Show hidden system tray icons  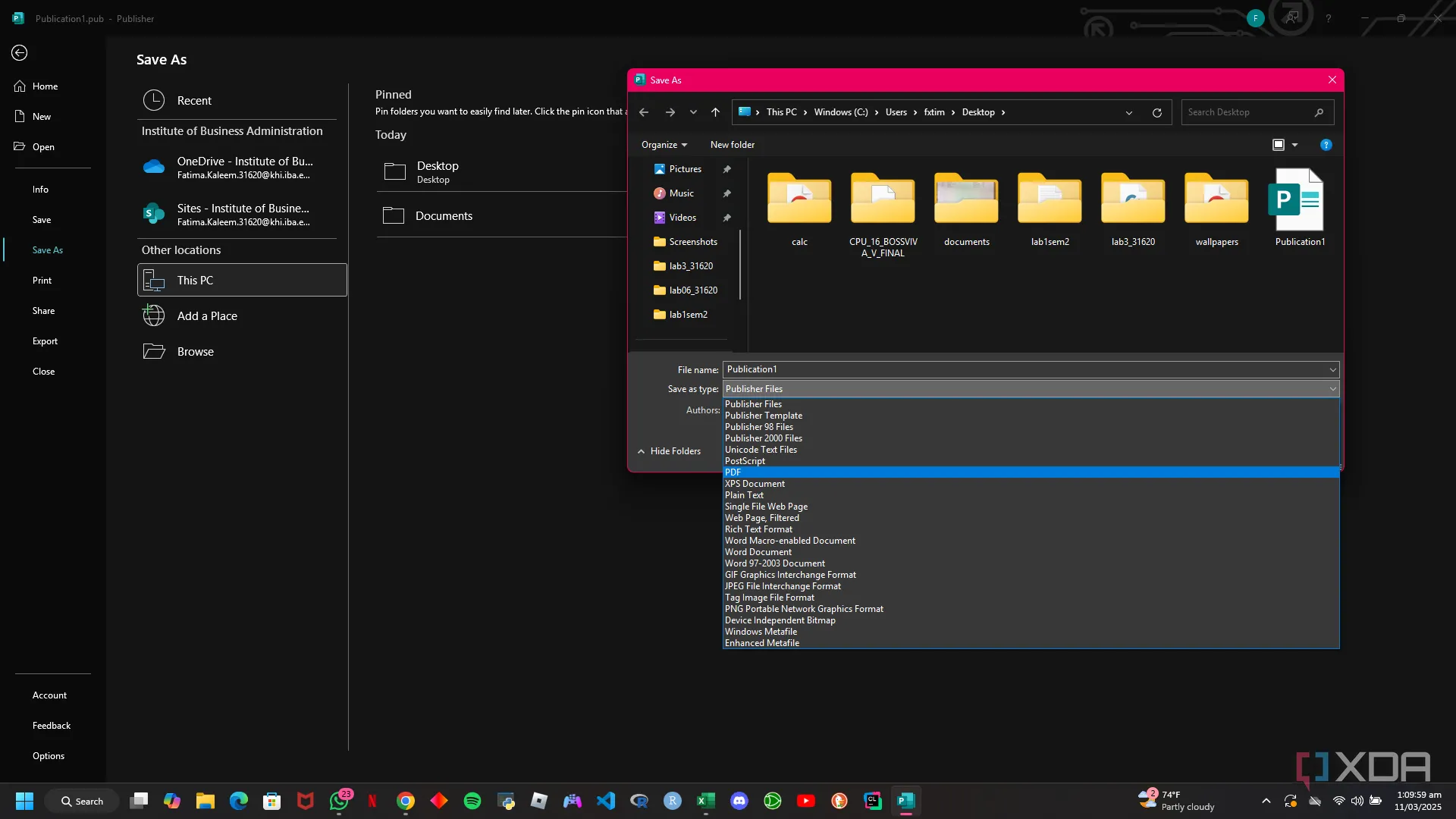[1266, 801]
